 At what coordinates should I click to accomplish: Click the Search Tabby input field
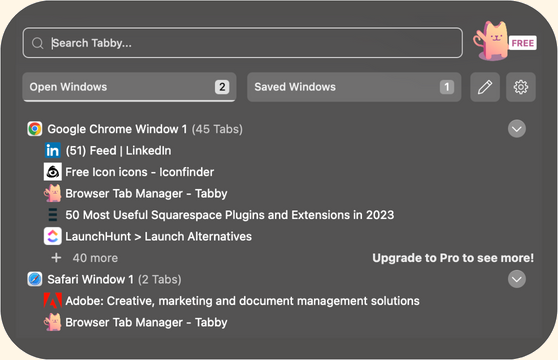click(243, 43)
